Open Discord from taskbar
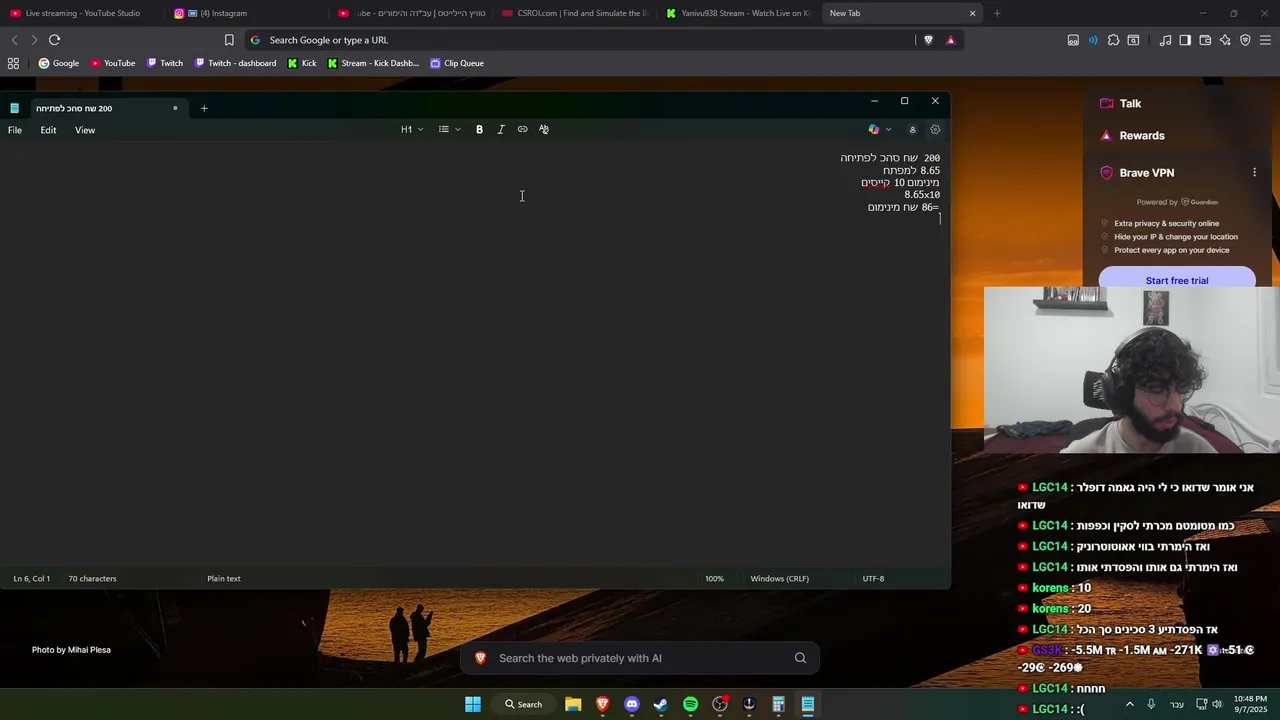Viewport: 1280px width, 720px height. click(x=632, y=704)
